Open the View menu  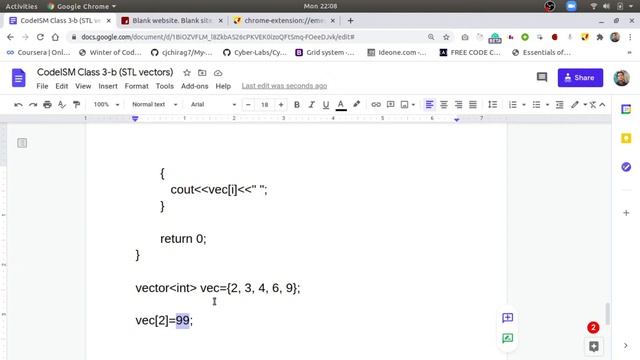[x=83, y=86]
